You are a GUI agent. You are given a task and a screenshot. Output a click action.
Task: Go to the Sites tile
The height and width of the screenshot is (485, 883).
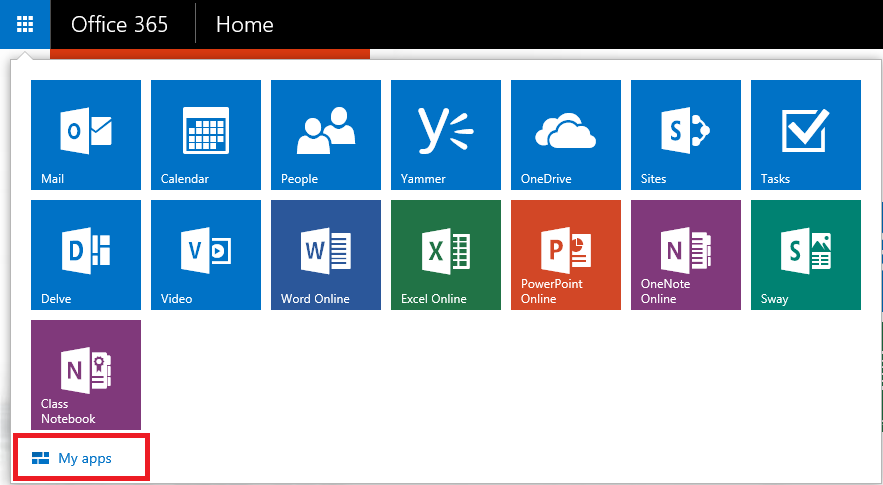(686, 135)
